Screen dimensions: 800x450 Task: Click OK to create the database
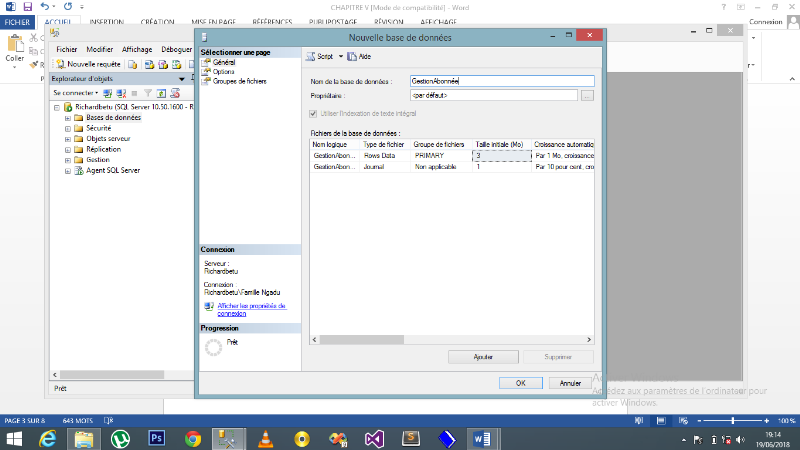[x=520, y=383]
